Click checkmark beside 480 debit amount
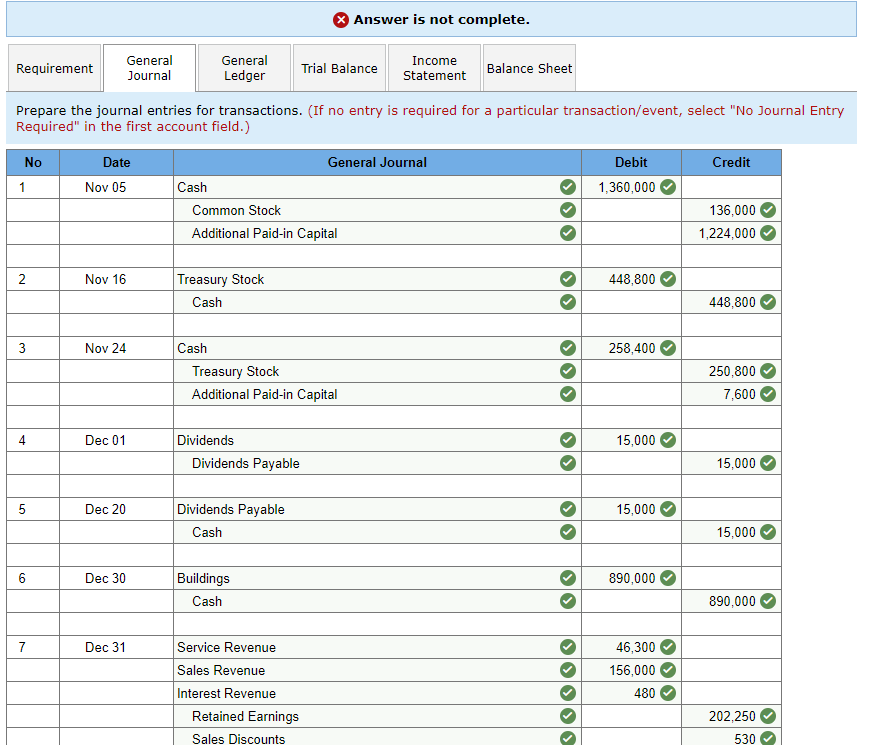 click(668, 693)
